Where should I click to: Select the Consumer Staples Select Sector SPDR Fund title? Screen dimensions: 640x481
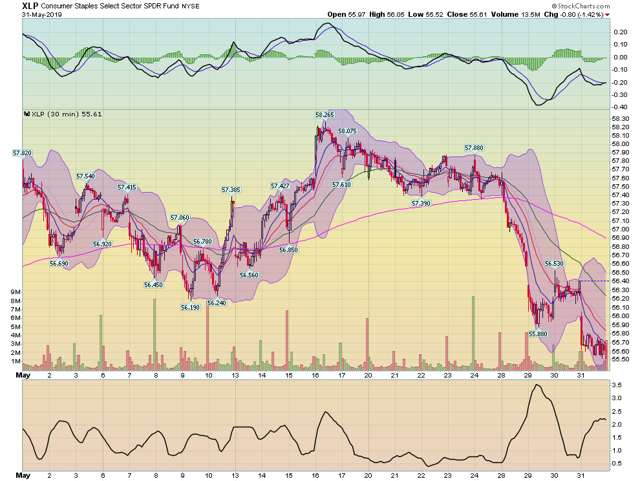tap(110, 6)
